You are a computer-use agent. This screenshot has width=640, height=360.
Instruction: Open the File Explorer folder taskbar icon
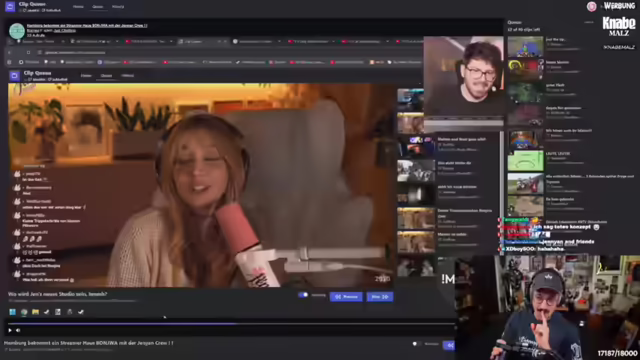click(x=36, y=312)
